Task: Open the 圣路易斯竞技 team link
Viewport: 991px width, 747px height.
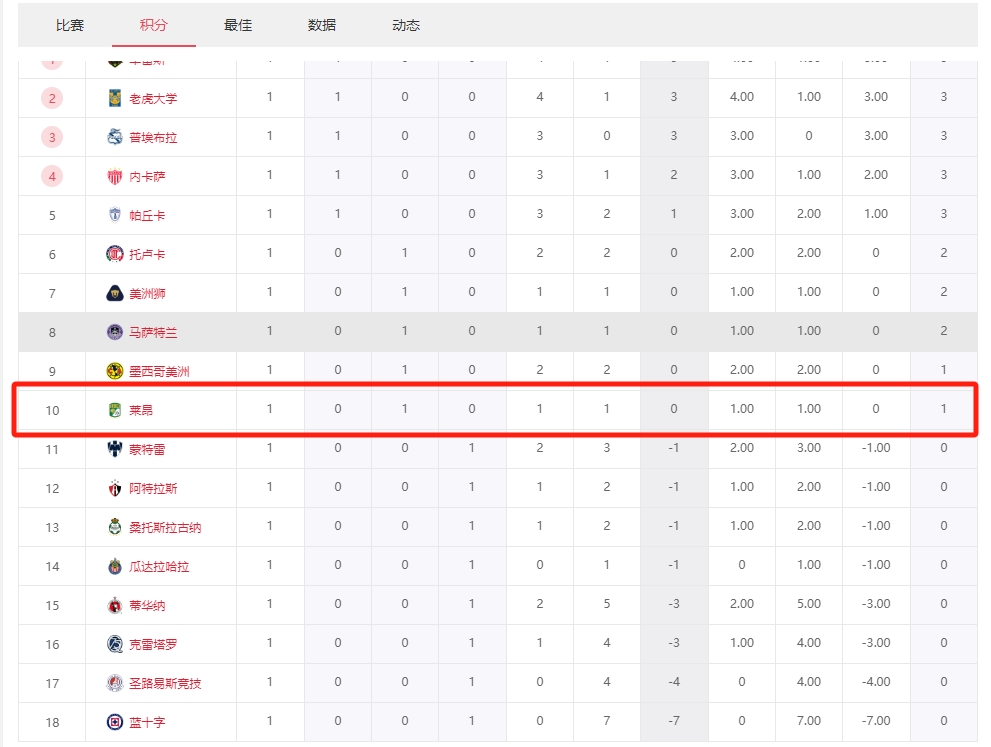Action: click(165, 683)
